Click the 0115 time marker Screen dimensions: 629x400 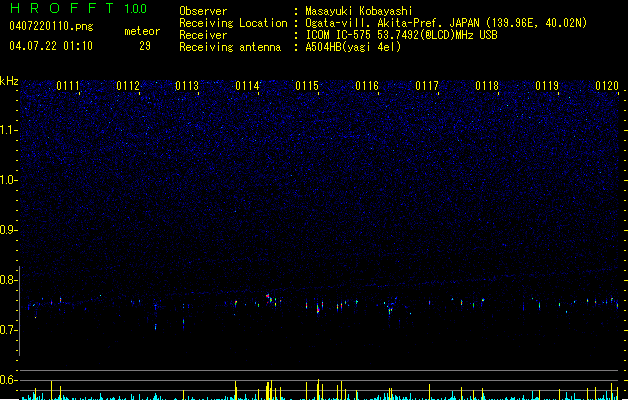tap(307, 86)
